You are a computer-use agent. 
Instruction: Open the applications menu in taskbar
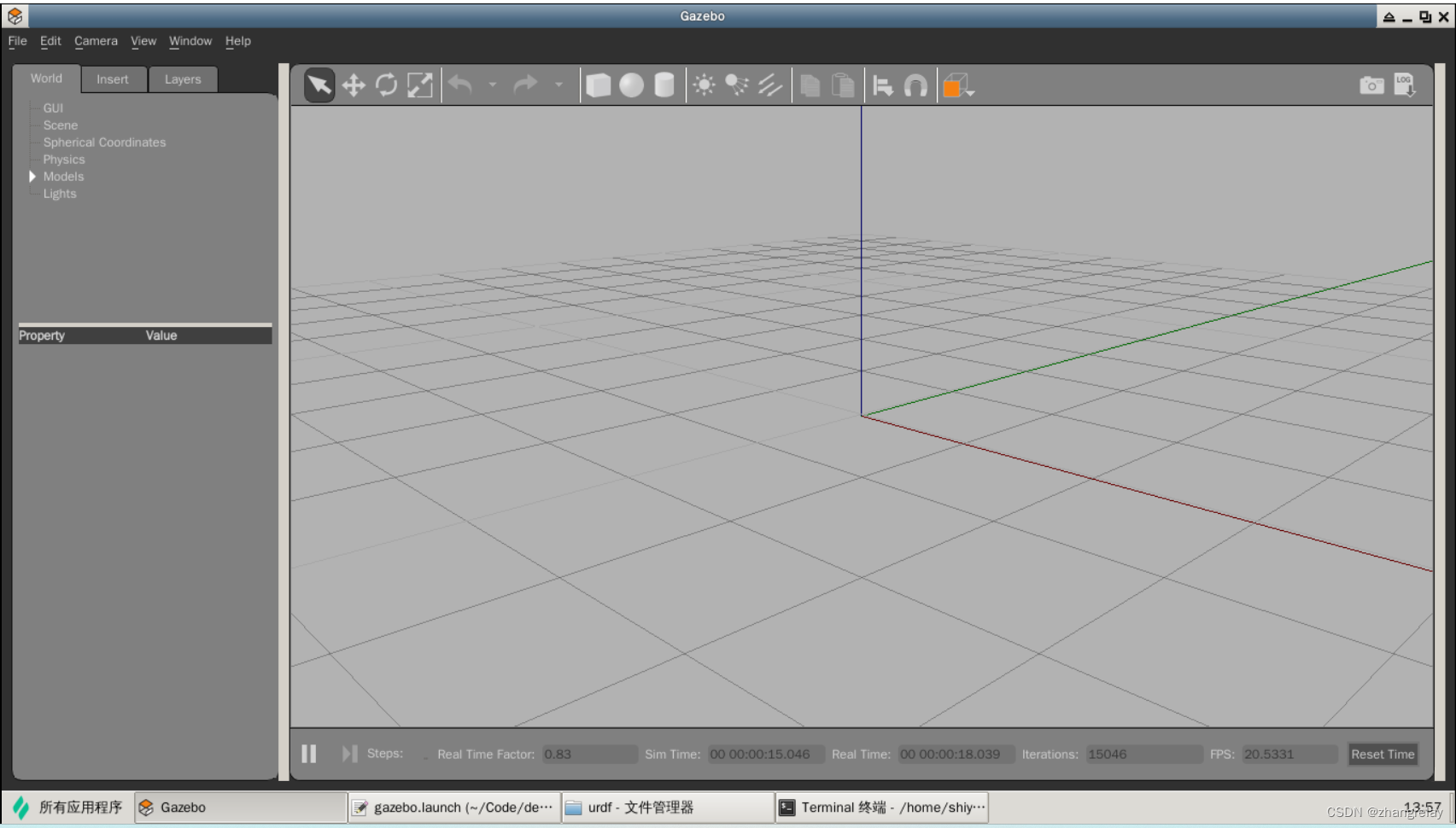click(x=68, y=808)
